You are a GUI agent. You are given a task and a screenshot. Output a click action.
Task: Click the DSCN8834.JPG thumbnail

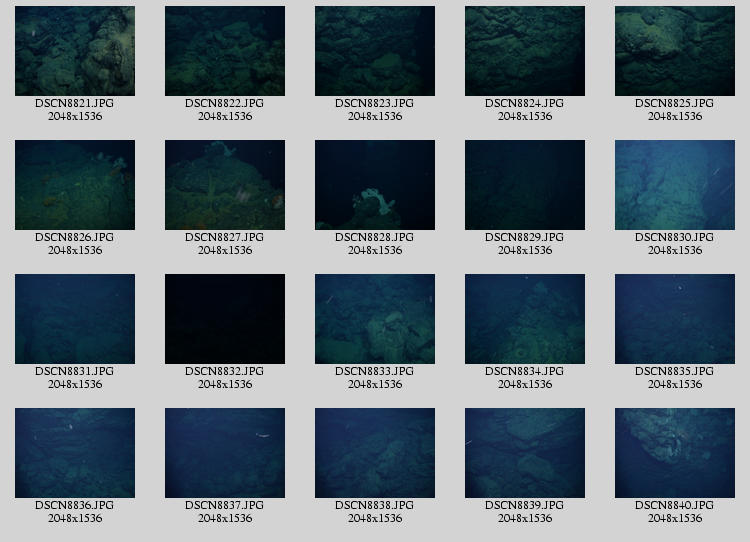click(525, 319)
